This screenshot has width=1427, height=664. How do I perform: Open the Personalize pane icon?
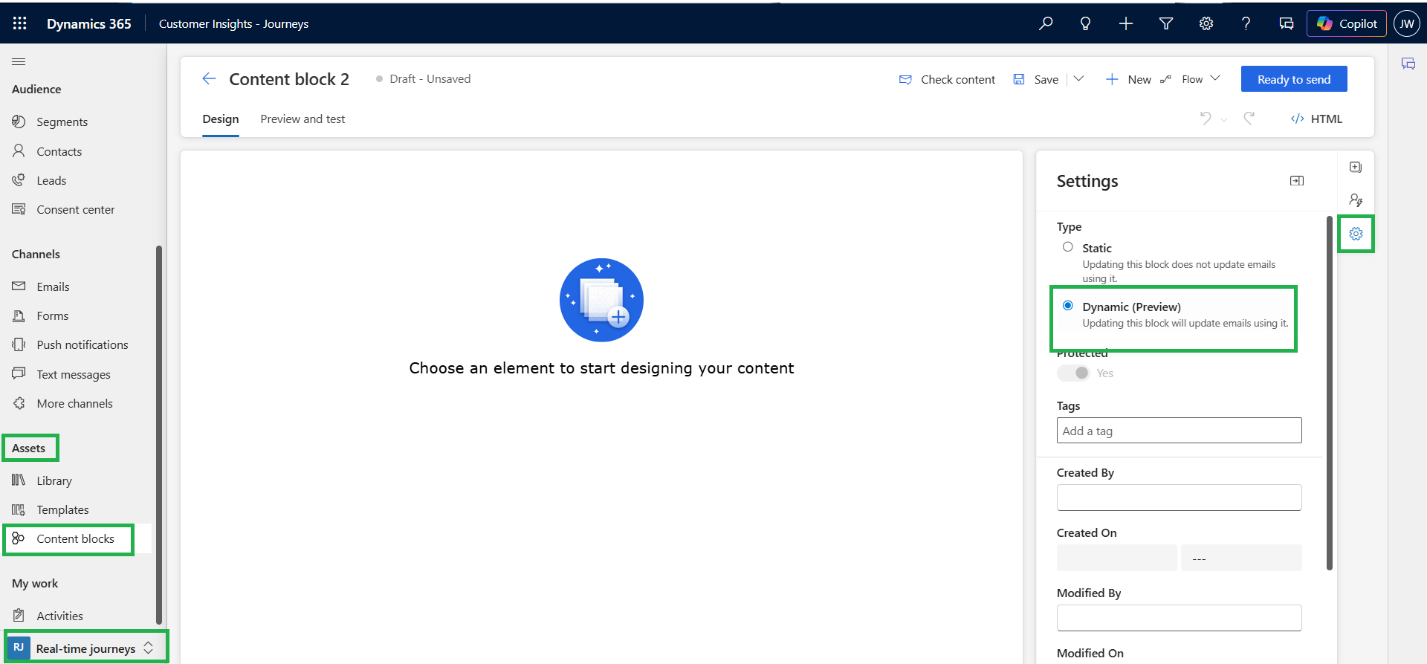1356,200
